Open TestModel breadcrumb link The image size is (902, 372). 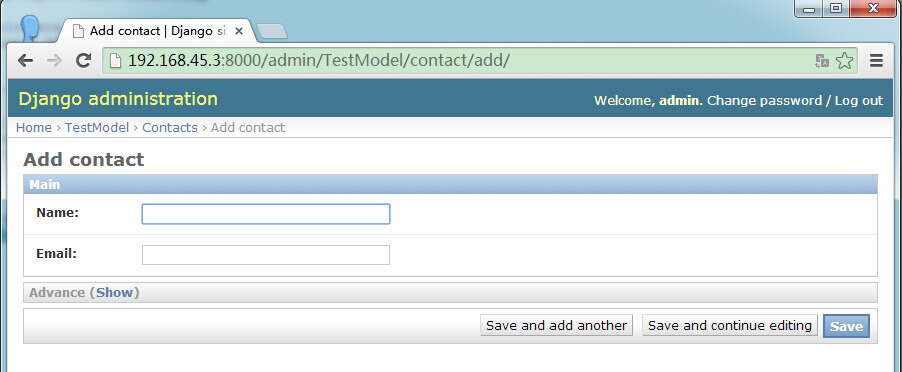(x=97, y=128)
